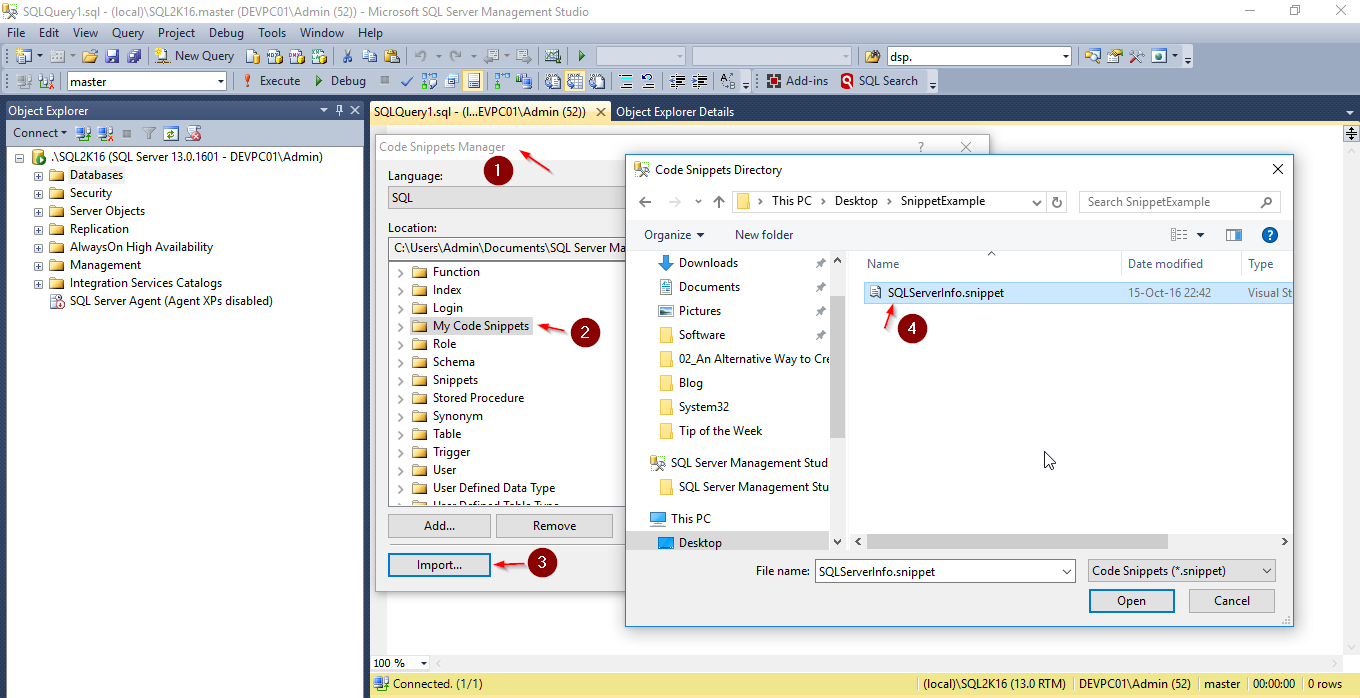Click the horizontal scrollbar in the file list
This screenshot has height=698, width=1360.
1017,541
